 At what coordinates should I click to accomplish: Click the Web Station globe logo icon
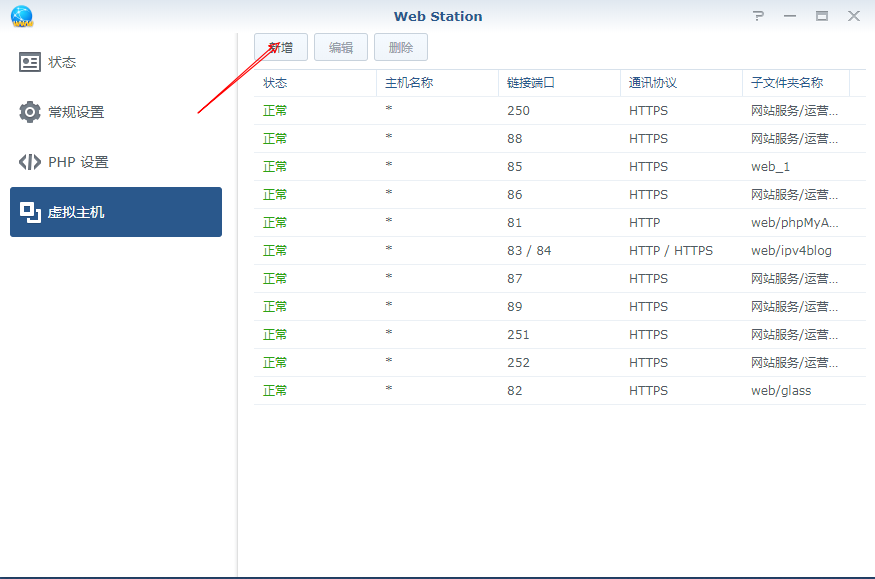[x=22, y=16]
